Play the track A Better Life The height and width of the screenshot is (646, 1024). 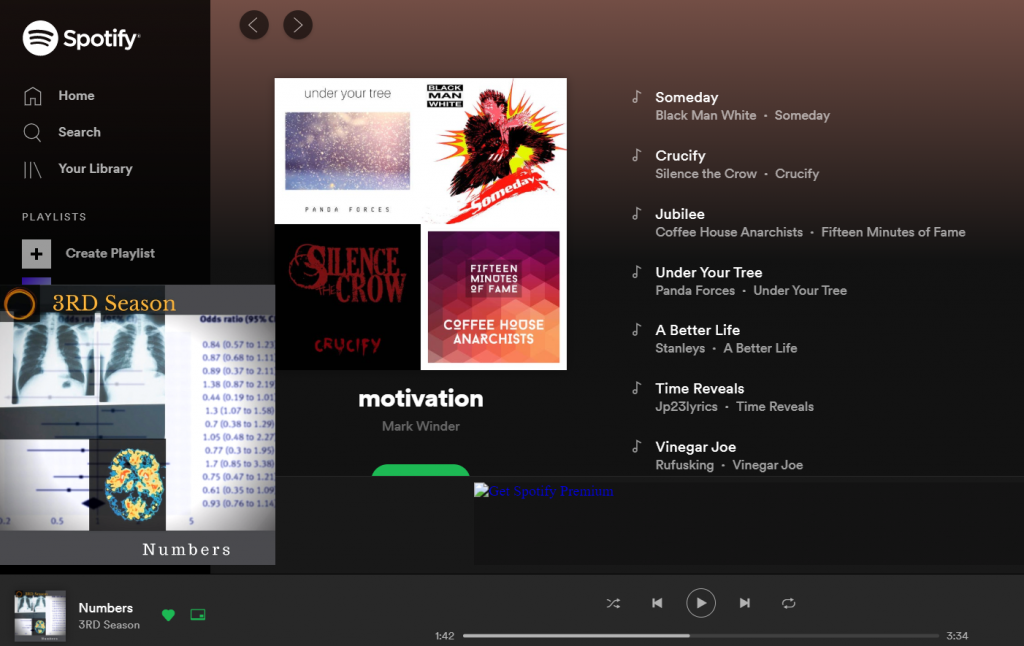click(x=697, y=330)
